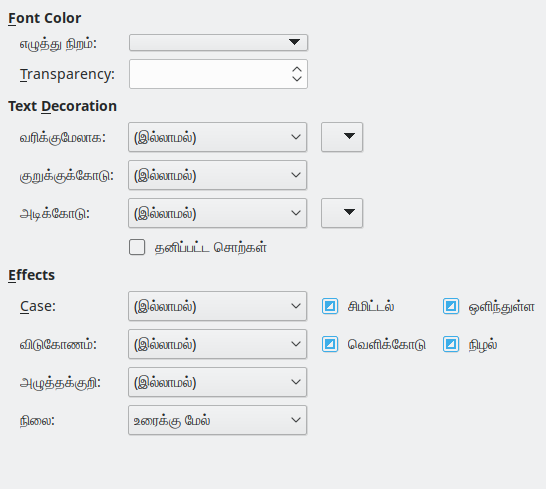
Task: Toggle the hidden (ஒளிந்துள்ள) checkbox
Action: pos(451,306)
